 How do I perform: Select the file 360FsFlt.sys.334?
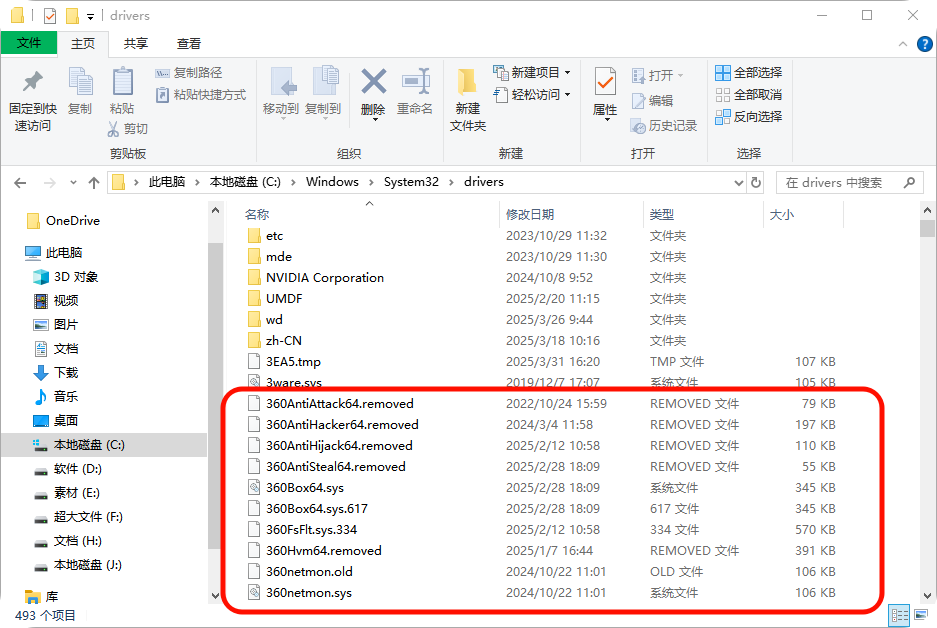[x=311, y=529]
